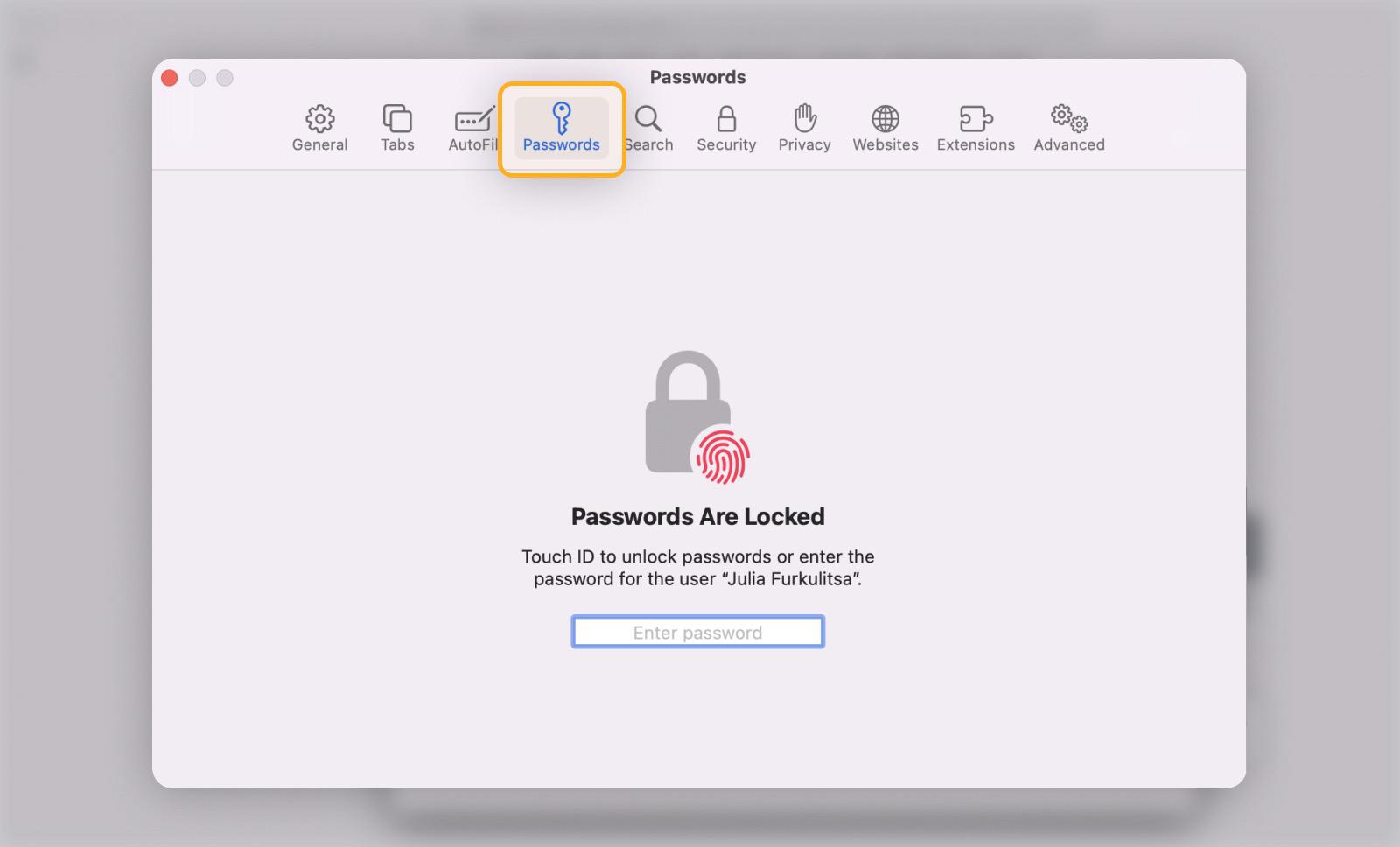Screen dimensions: 1400x847
Task: Switch to the Tabs preferences pane
Action: [397, 119]
